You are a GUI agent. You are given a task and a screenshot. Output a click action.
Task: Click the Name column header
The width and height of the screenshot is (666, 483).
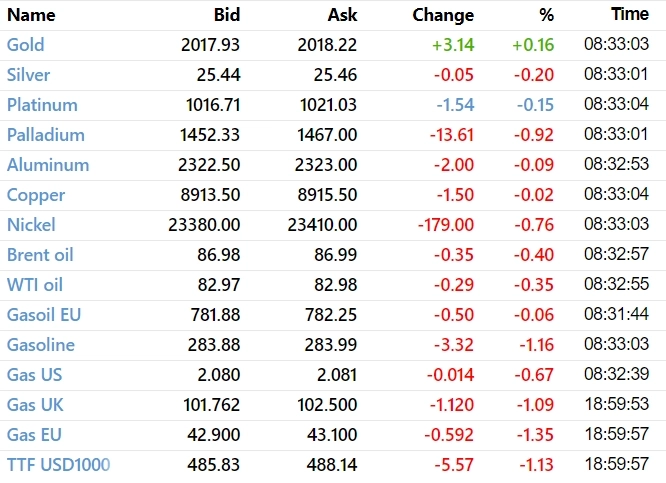(31, 15)
